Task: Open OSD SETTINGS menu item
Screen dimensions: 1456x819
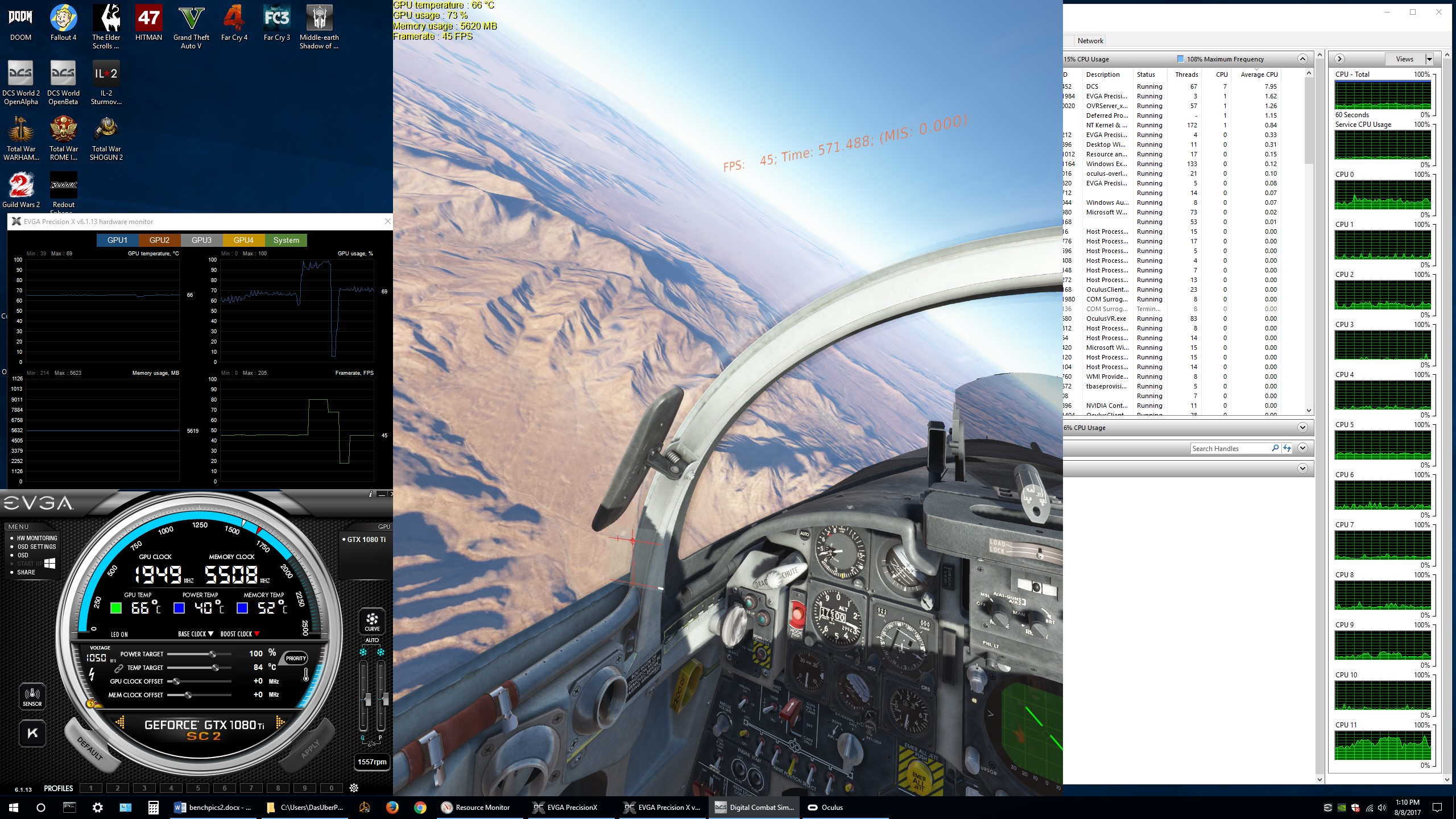Action: click(x=36, y=547)
